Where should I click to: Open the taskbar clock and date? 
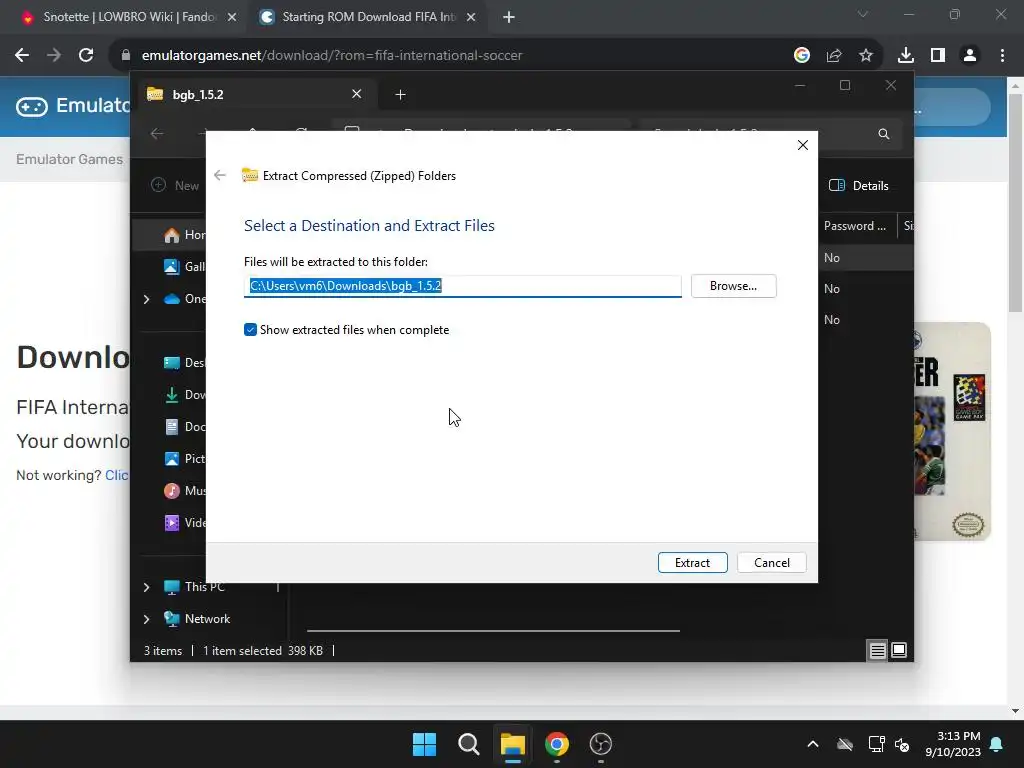point(953,744)
